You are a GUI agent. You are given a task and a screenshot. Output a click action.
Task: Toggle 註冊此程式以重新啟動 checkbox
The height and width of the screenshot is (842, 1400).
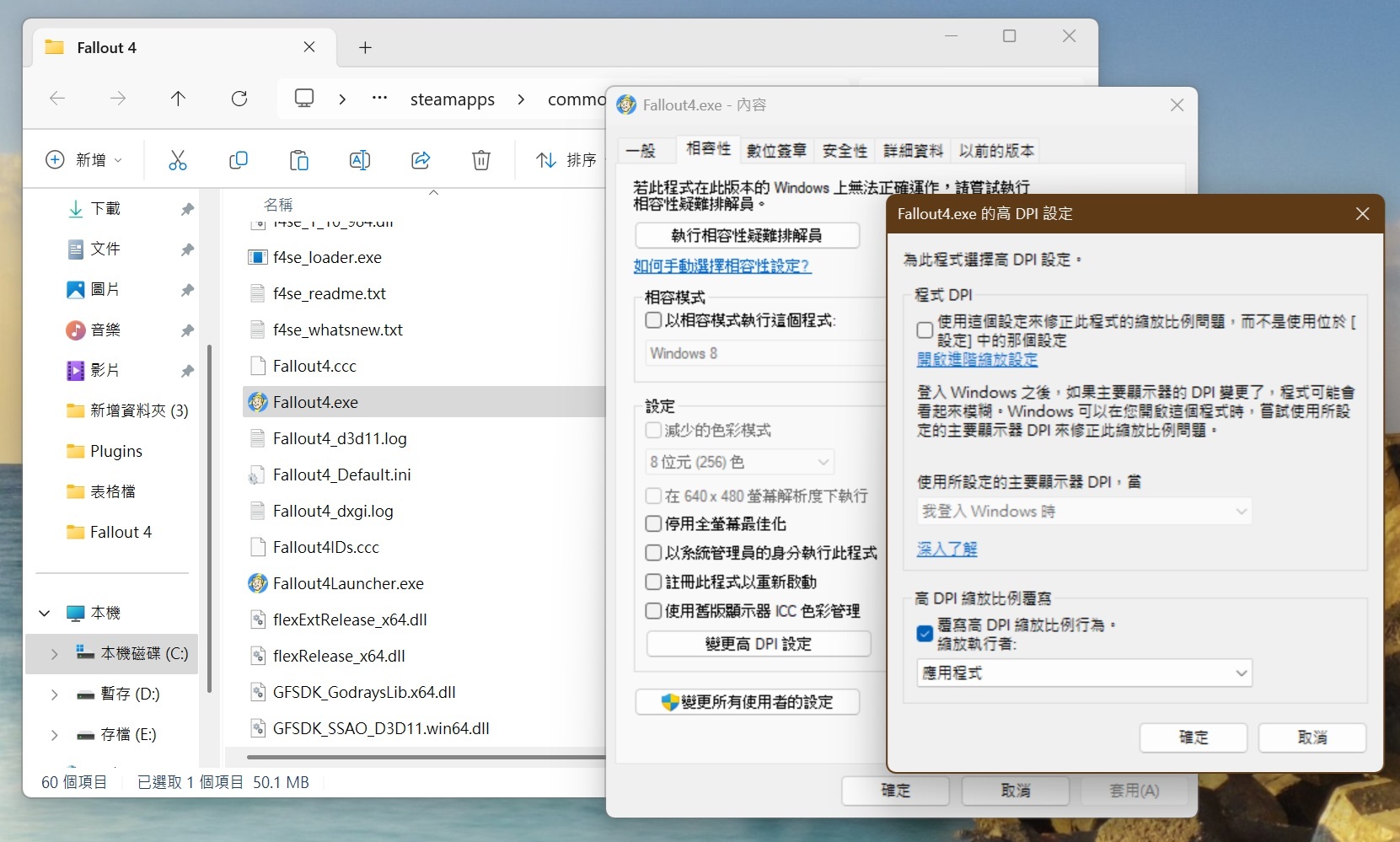[653, 582]
